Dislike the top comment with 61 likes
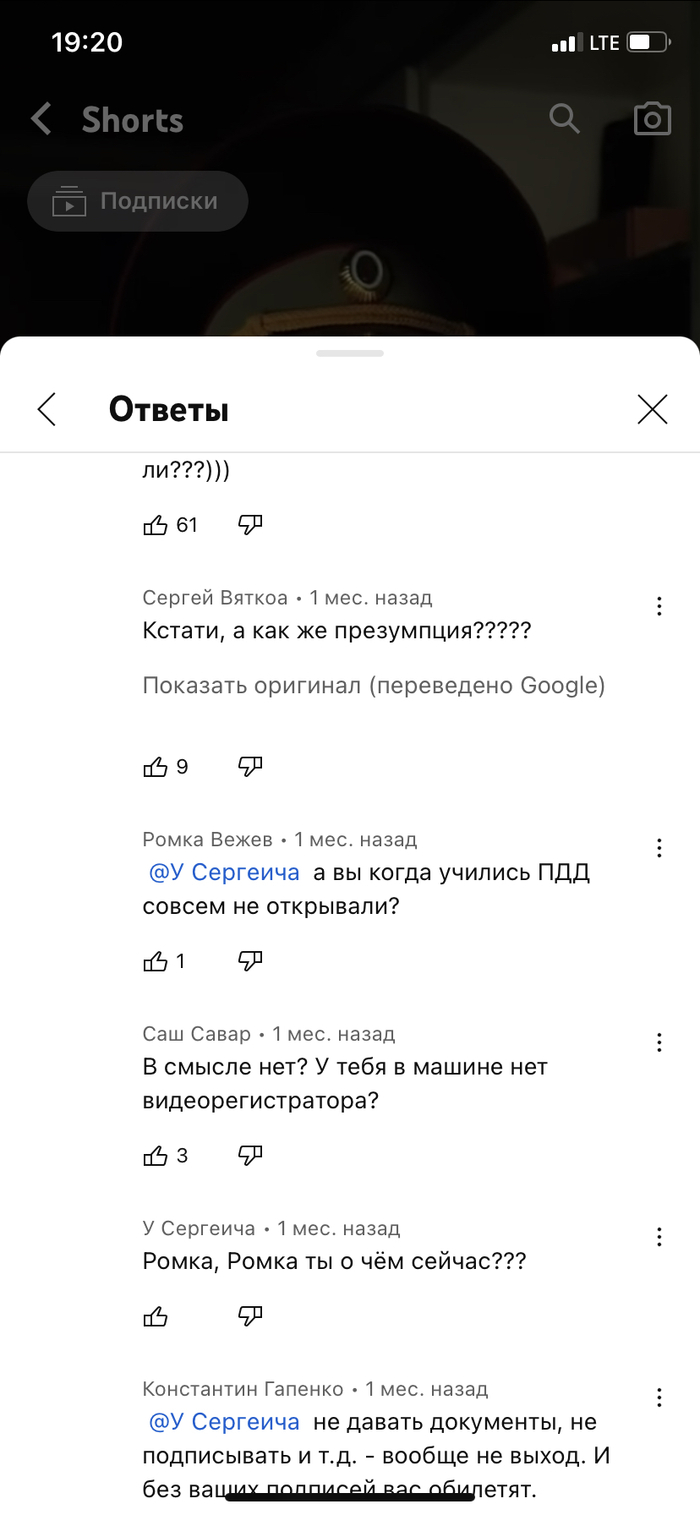Image resolution: width=700 pixels, height=1515 pixels. [250, 525]
